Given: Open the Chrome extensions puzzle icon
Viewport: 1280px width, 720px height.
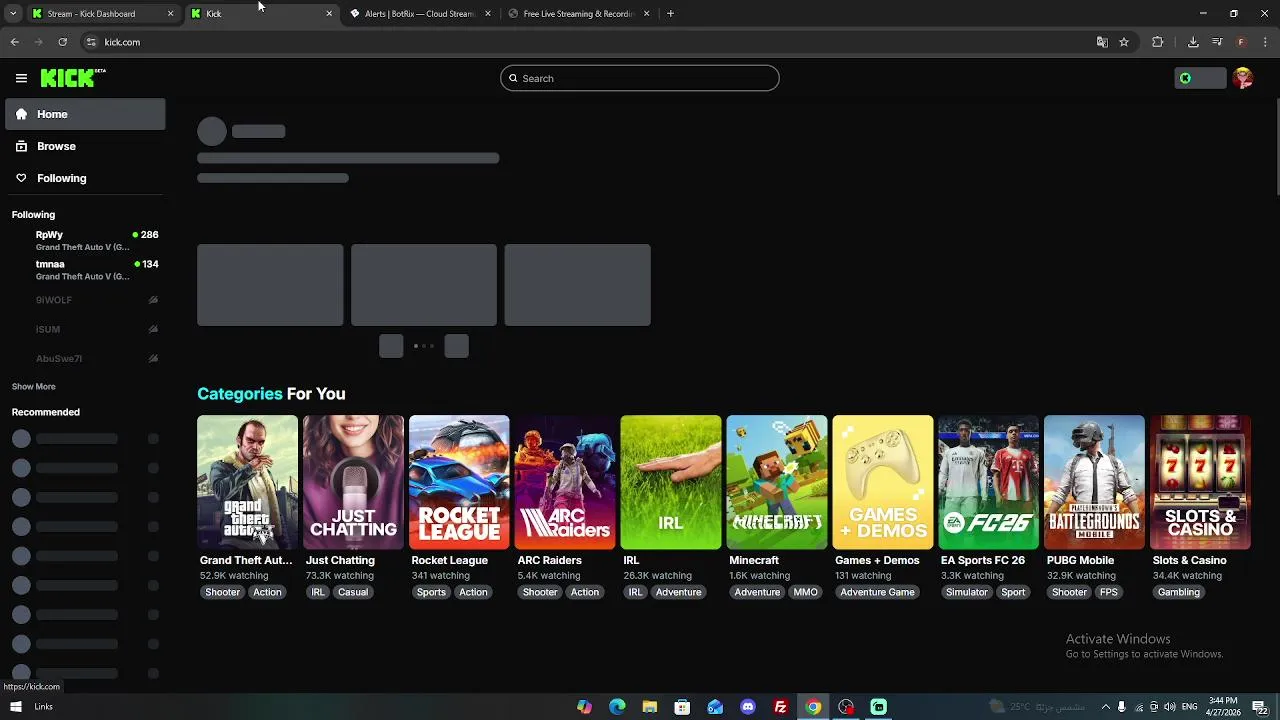Looking at the screenshot, I should [1158, 42].
